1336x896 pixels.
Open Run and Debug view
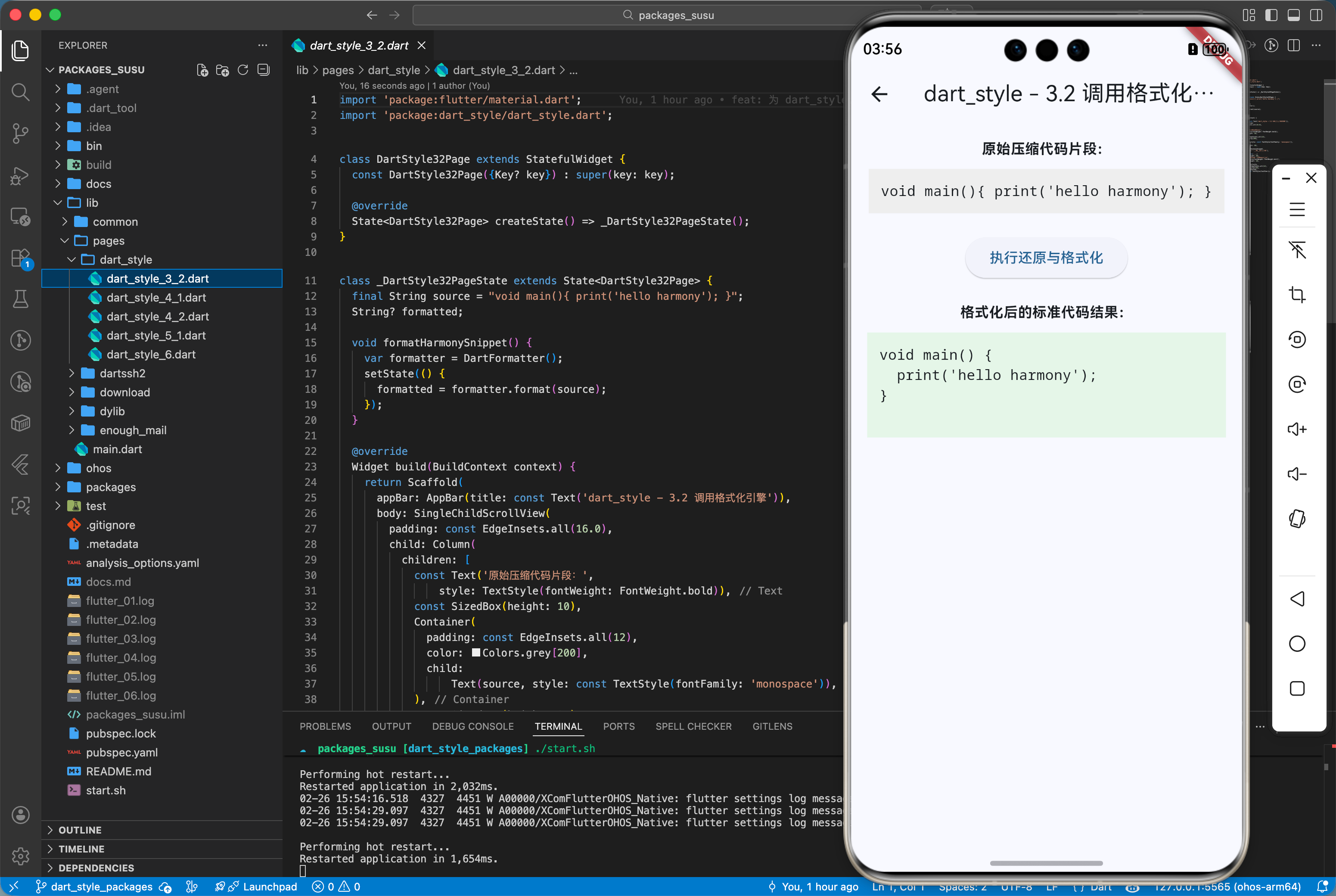tap(21, 175)
